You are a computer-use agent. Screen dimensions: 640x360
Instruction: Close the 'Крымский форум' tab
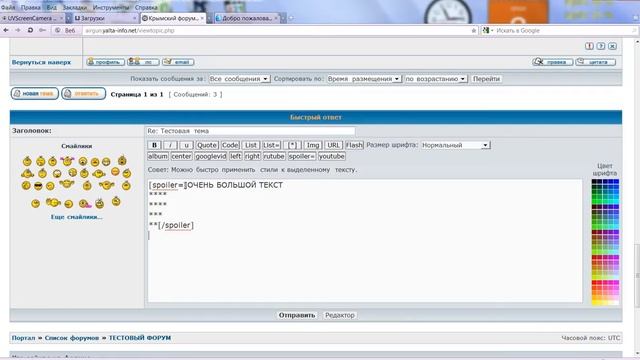(x=202, y=18)
